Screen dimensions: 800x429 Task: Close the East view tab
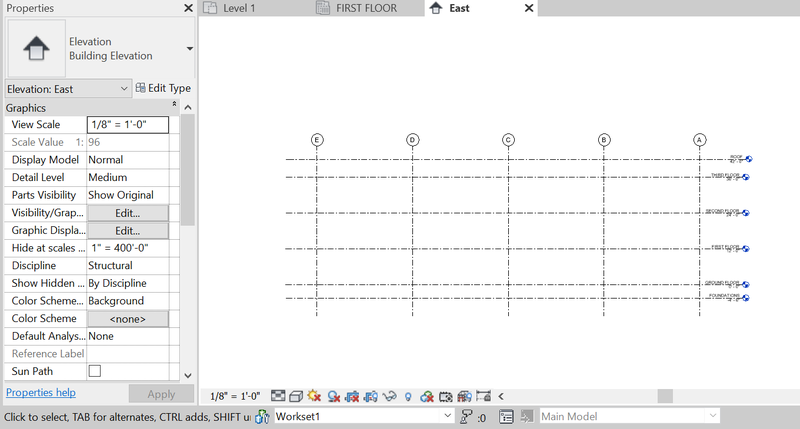click(x=528, y=8)
